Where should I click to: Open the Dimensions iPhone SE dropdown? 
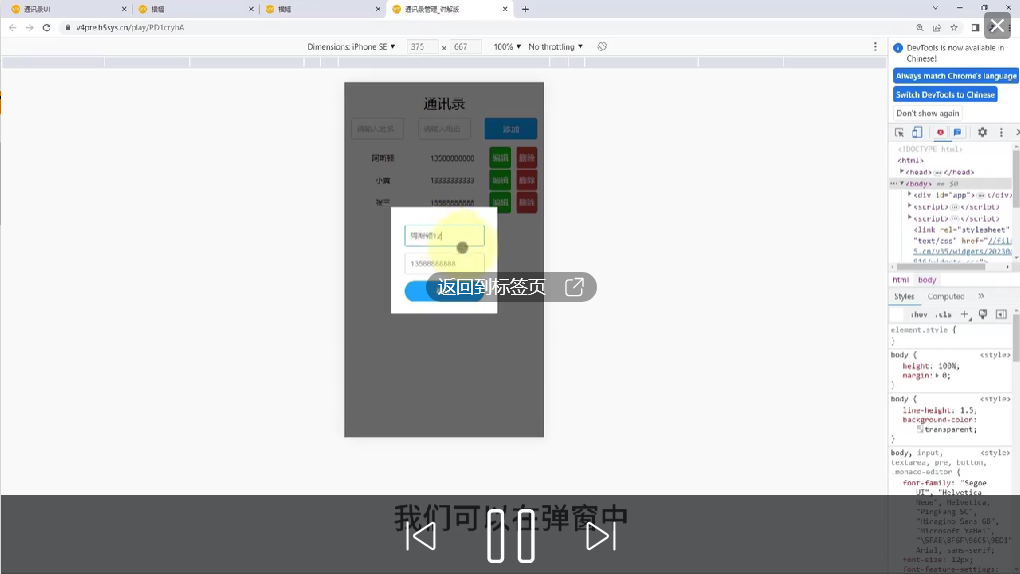[351, 47]
